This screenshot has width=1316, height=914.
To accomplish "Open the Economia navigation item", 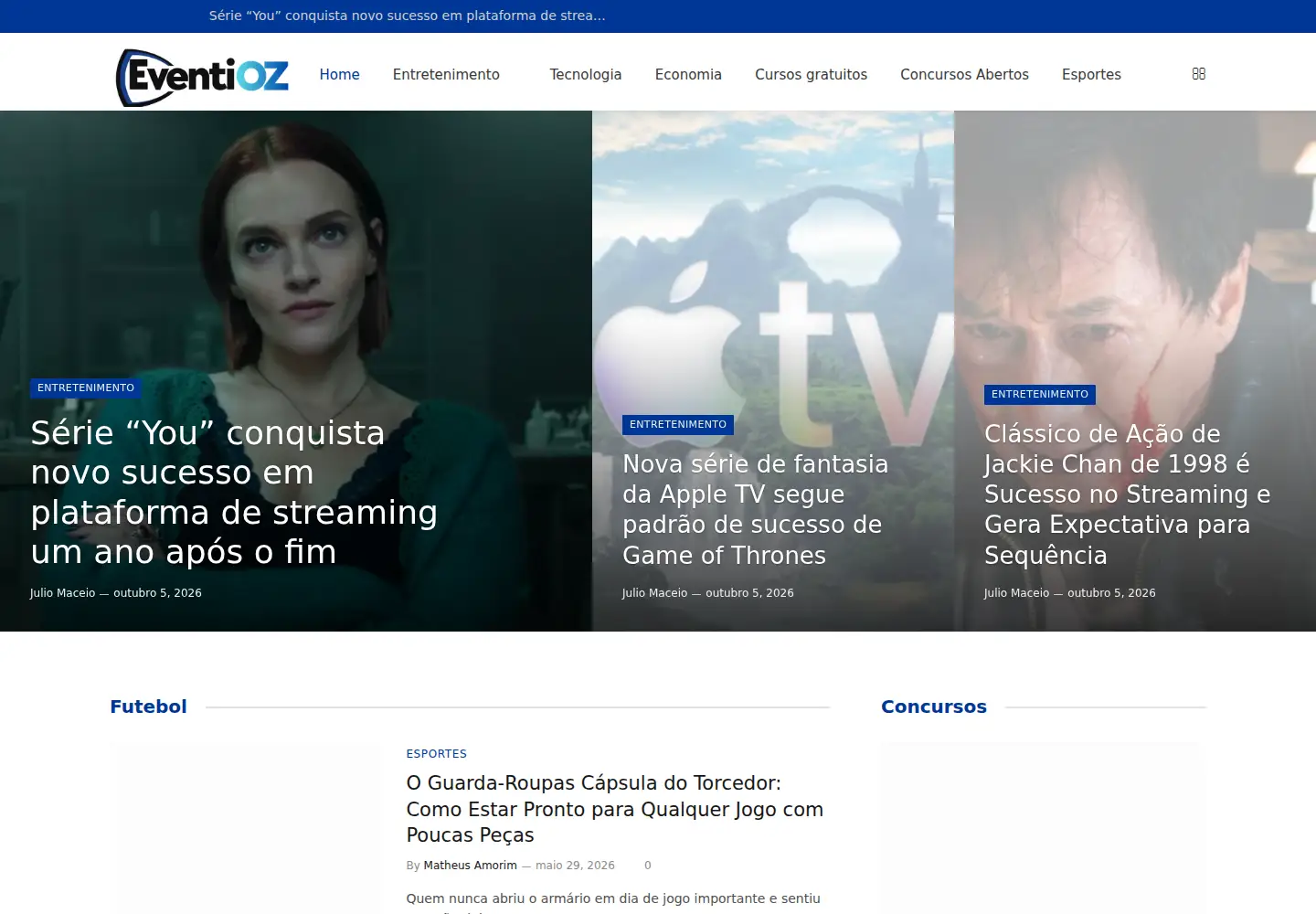I will [688, 75].
